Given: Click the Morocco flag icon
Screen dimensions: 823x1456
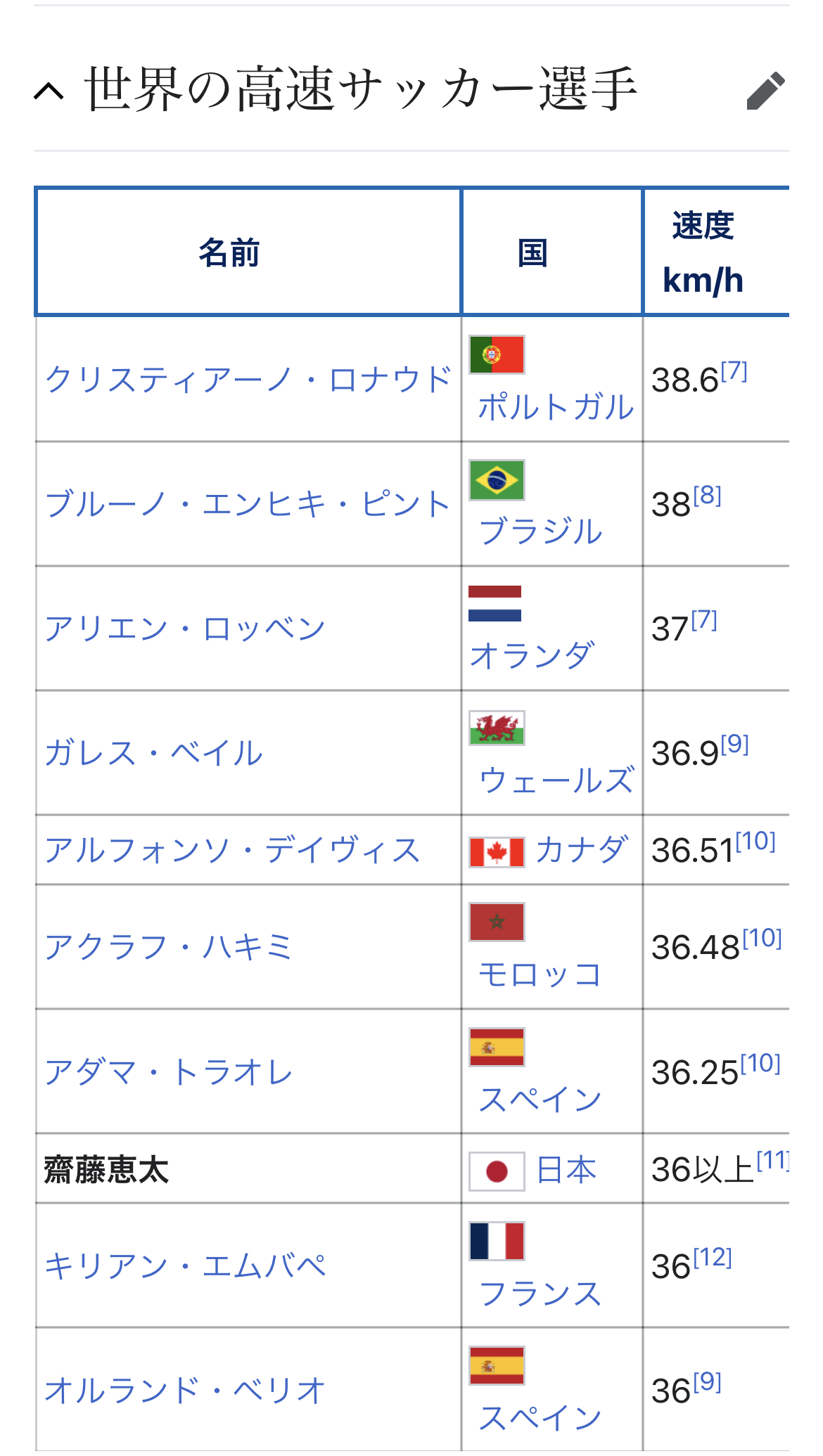Looking at the screenshot, I should 497,922.
